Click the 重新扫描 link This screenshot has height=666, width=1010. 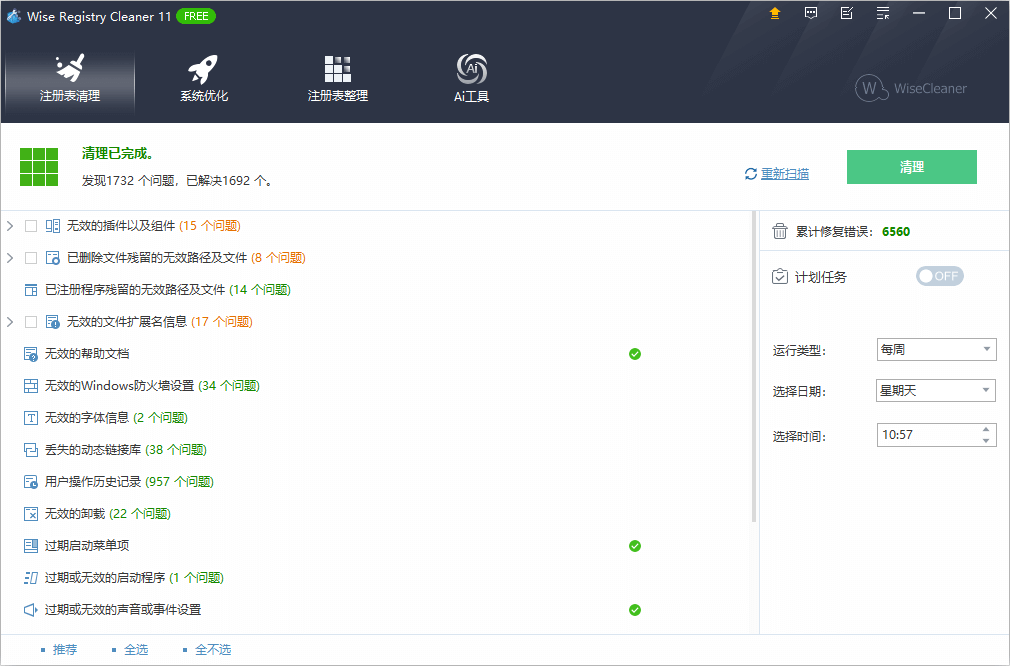tap(784, 174)
